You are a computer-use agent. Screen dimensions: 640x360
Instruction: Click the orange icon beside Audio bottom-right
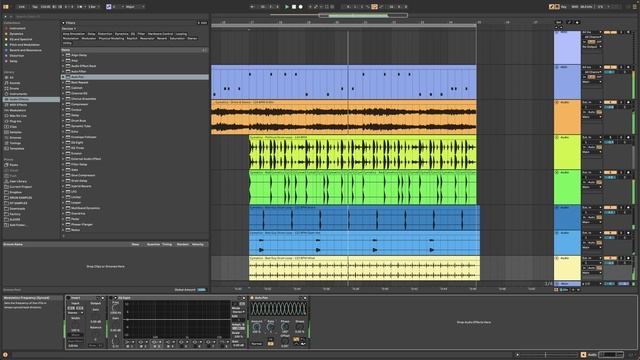click(x=583, y=355)
